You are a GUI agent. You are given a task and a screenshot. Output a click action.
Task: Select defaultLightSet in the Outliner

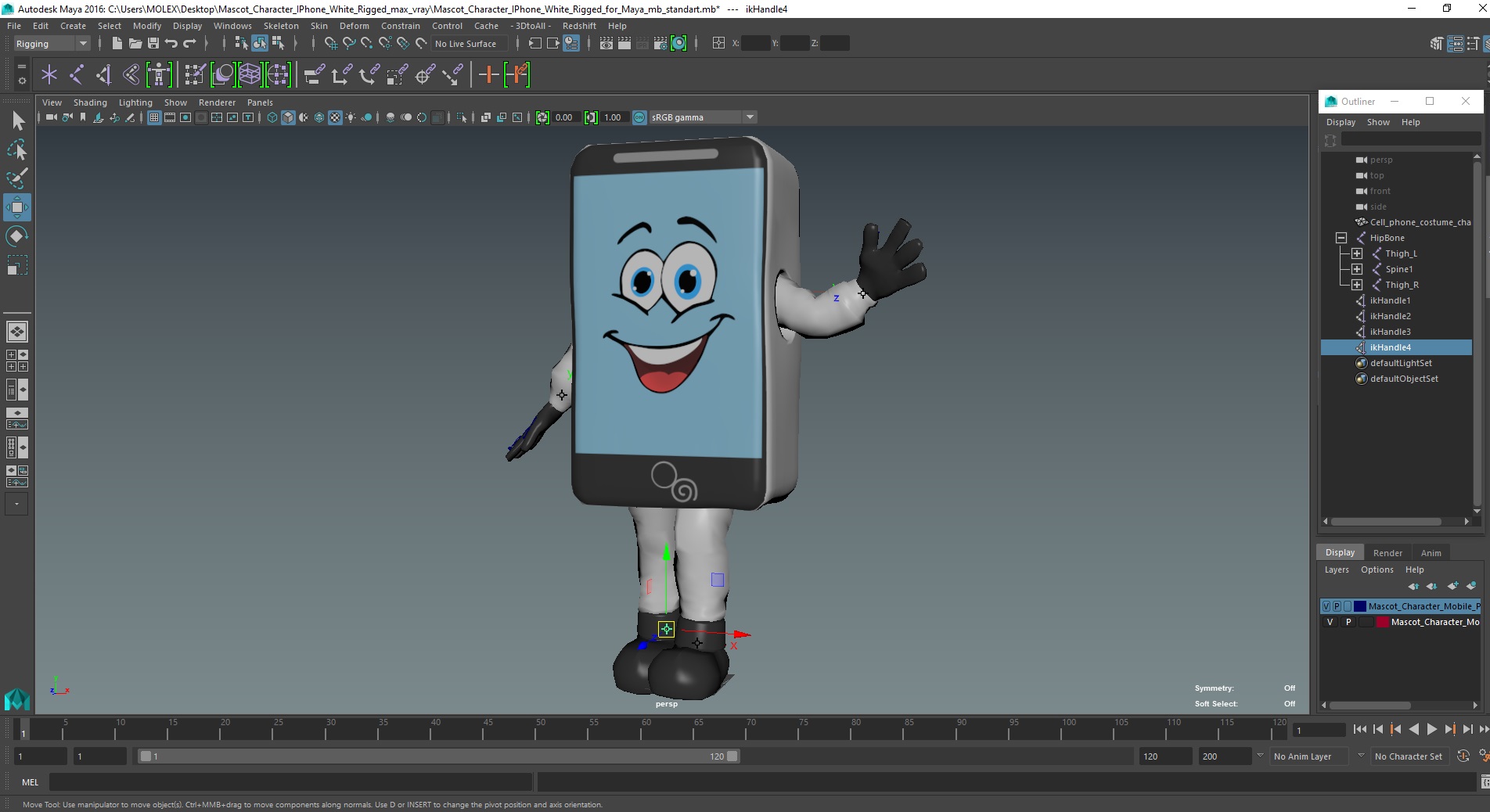pos(1401,363)
